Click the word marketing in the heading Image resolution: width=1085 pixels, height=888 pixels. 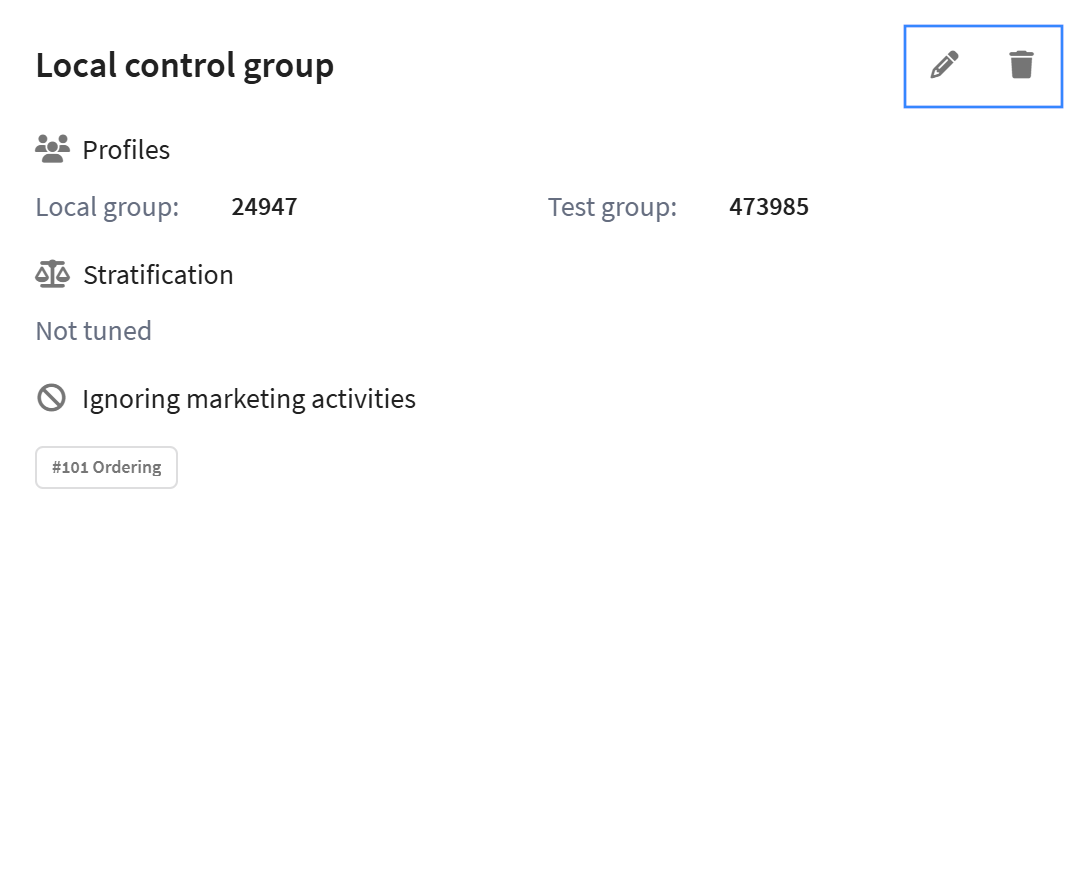[246, 399]
